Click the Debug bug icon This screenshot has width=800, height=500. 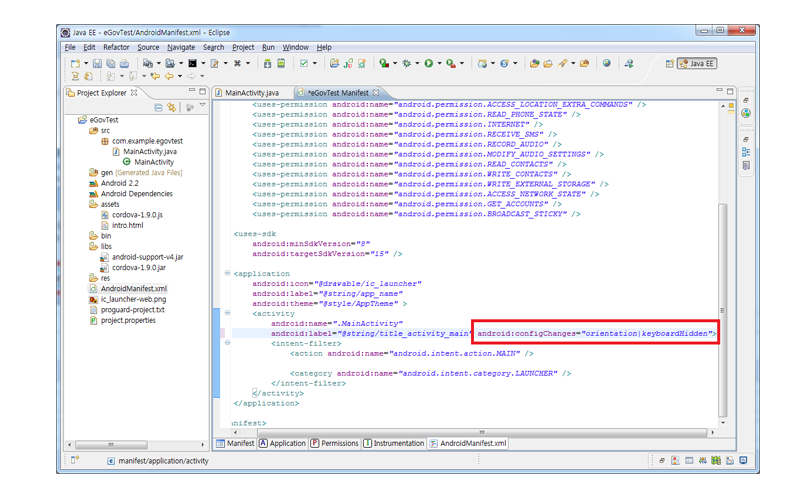(x=406, y=63)
